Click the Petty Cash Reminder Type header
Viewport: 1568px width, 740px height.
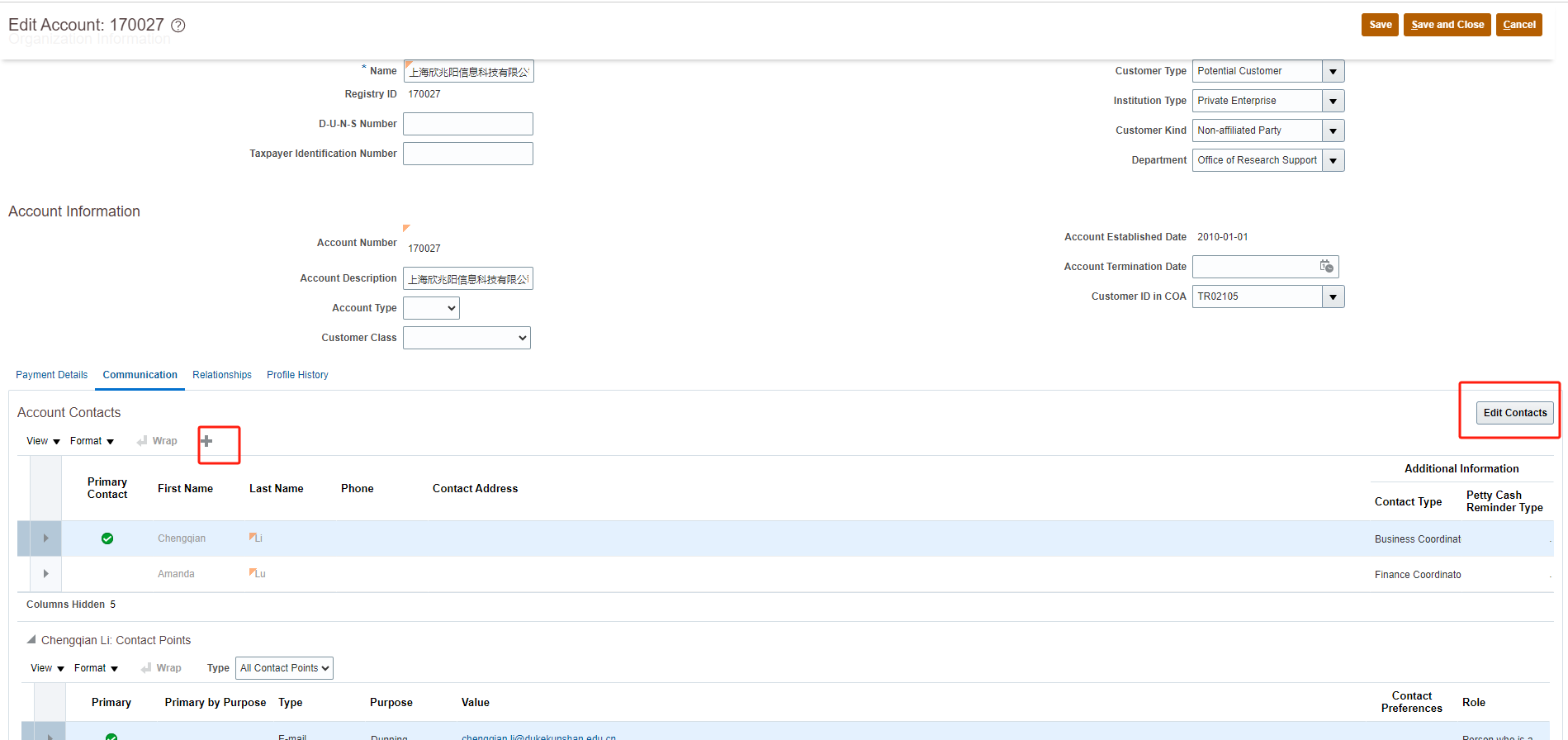(x=1504, y=501)
